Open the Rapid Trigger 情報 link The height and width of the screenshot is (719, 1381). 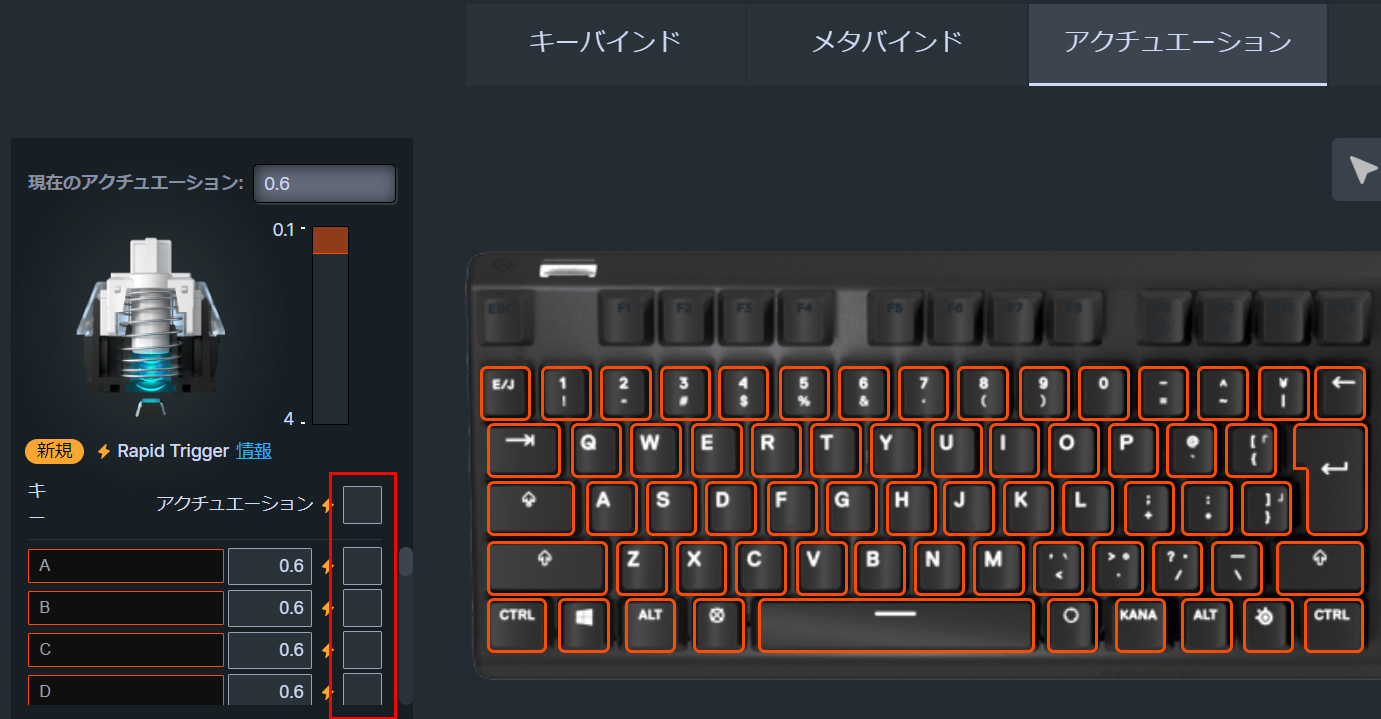(x=254, y=451)
